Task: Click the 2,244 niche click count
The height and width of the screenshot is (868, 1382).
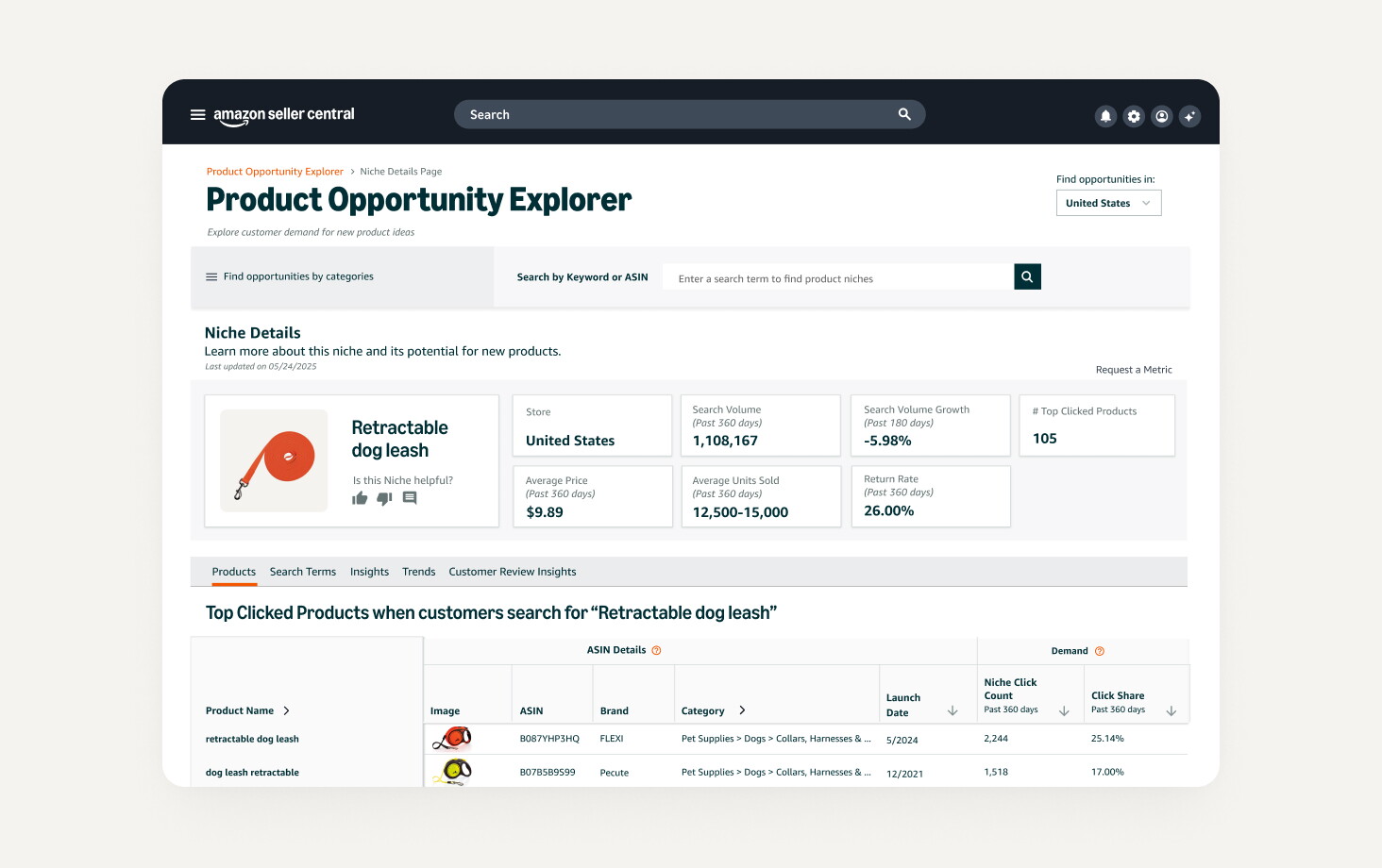Action: pyautogui.click(x=996, y=739)
